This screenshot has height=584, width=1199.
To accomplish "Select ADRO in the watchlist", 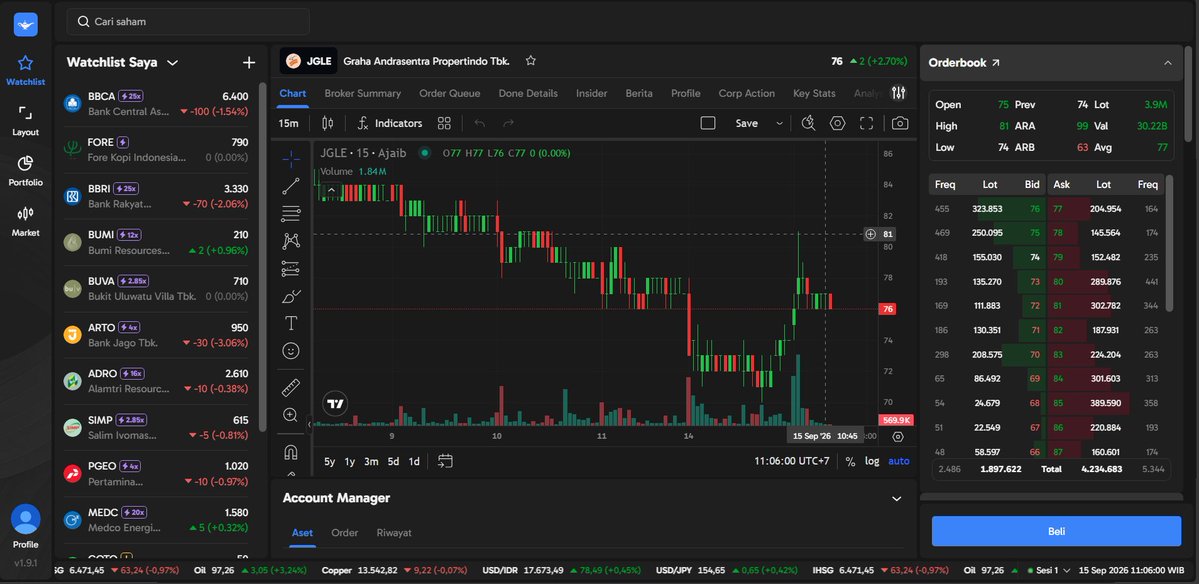I will pyautogui.click(x=157, y=381).
